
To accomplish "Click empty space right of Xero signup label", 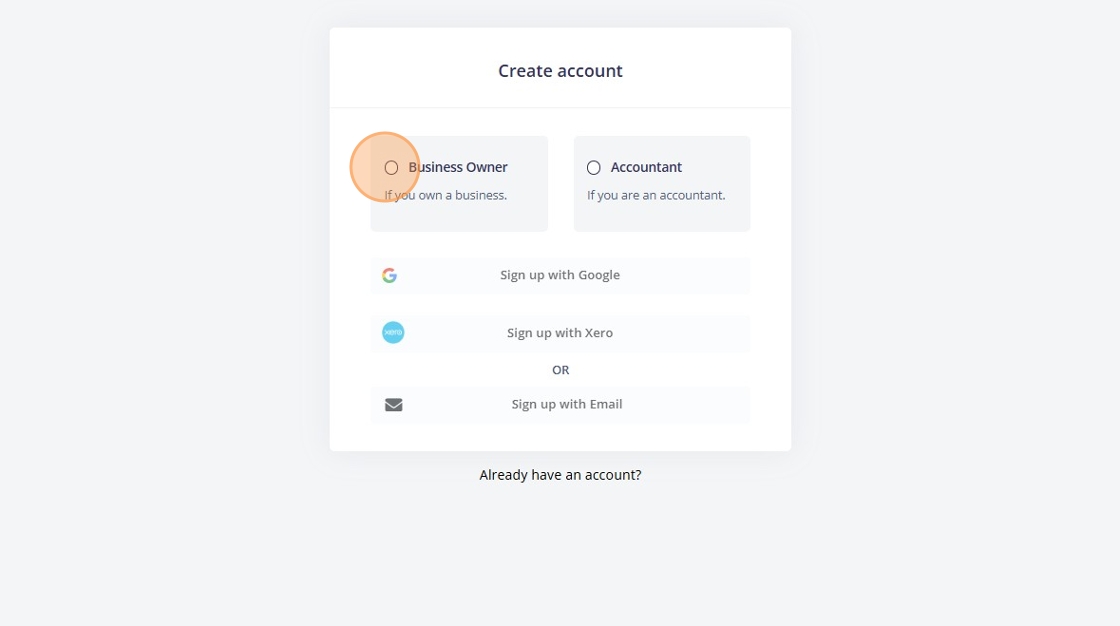I will pos(681,332).
